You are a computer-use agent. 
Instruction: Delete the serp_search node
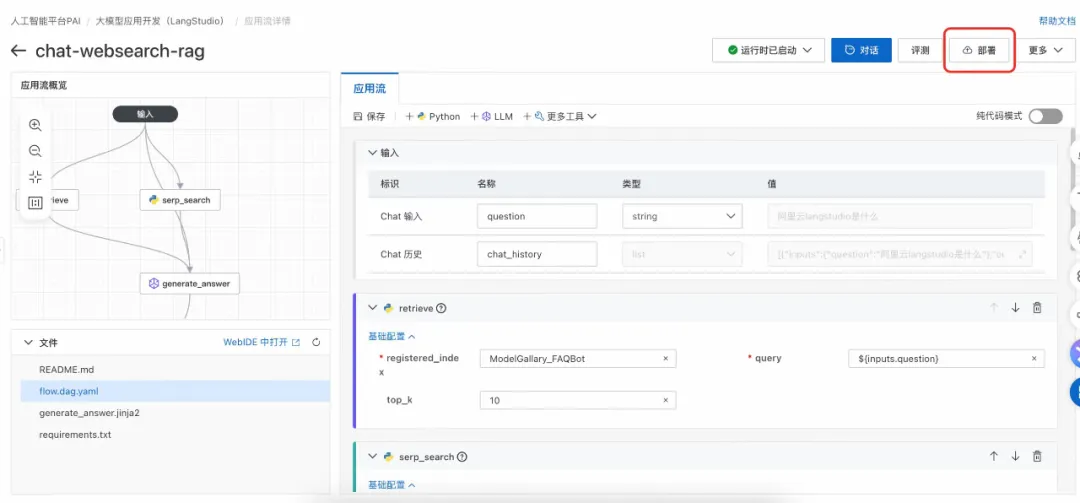(x=1037, y=456)
